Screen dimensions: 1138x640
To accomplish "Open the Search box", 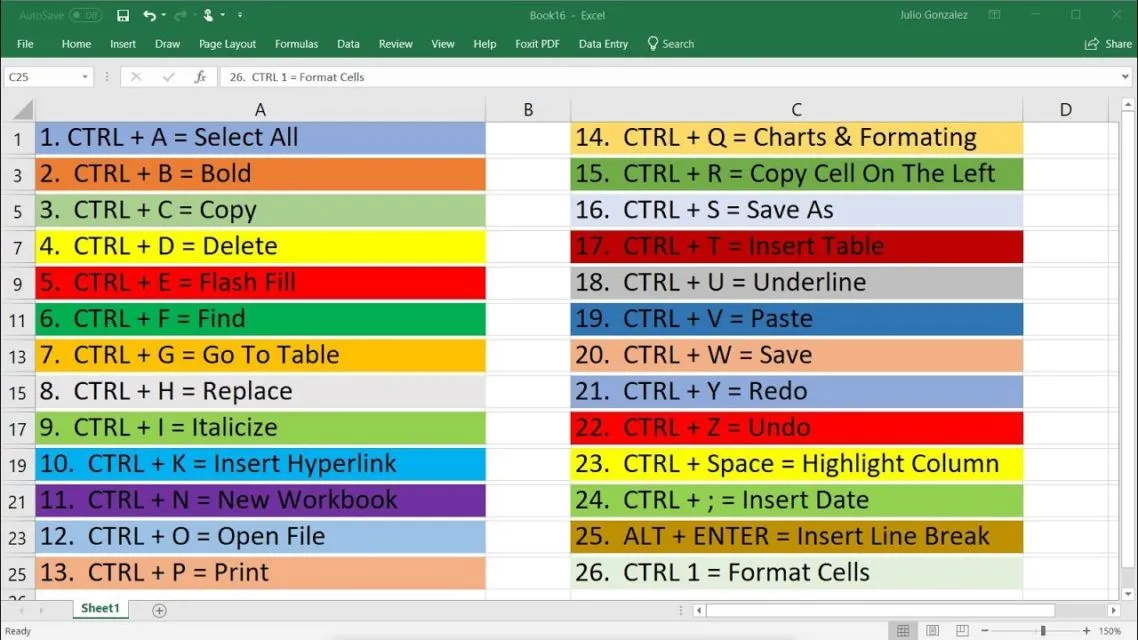I will tap(670, 44).
